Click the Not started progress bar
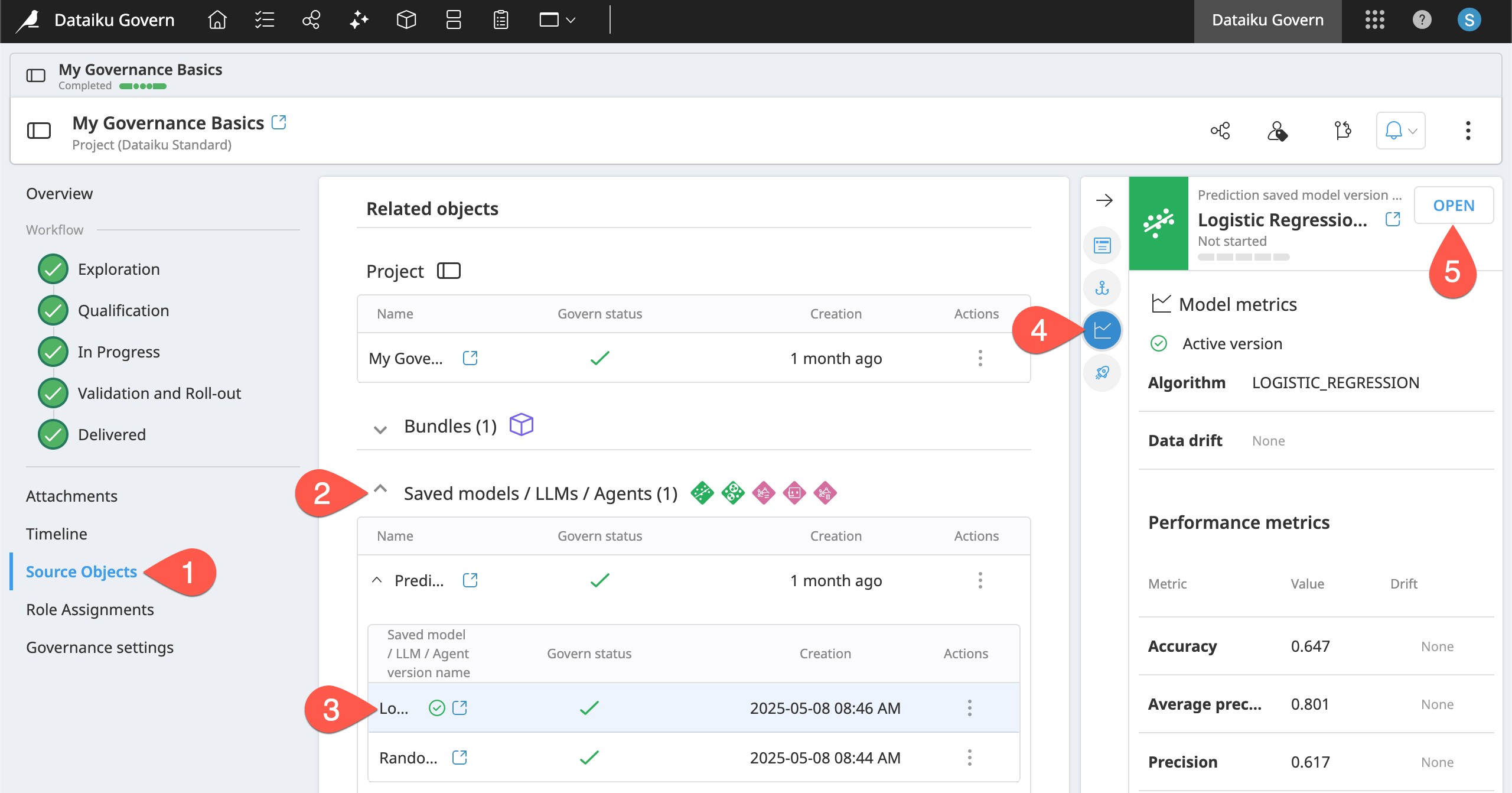Image resolution: width=1512 pixels, height=793 pixels. [1243, 257]
